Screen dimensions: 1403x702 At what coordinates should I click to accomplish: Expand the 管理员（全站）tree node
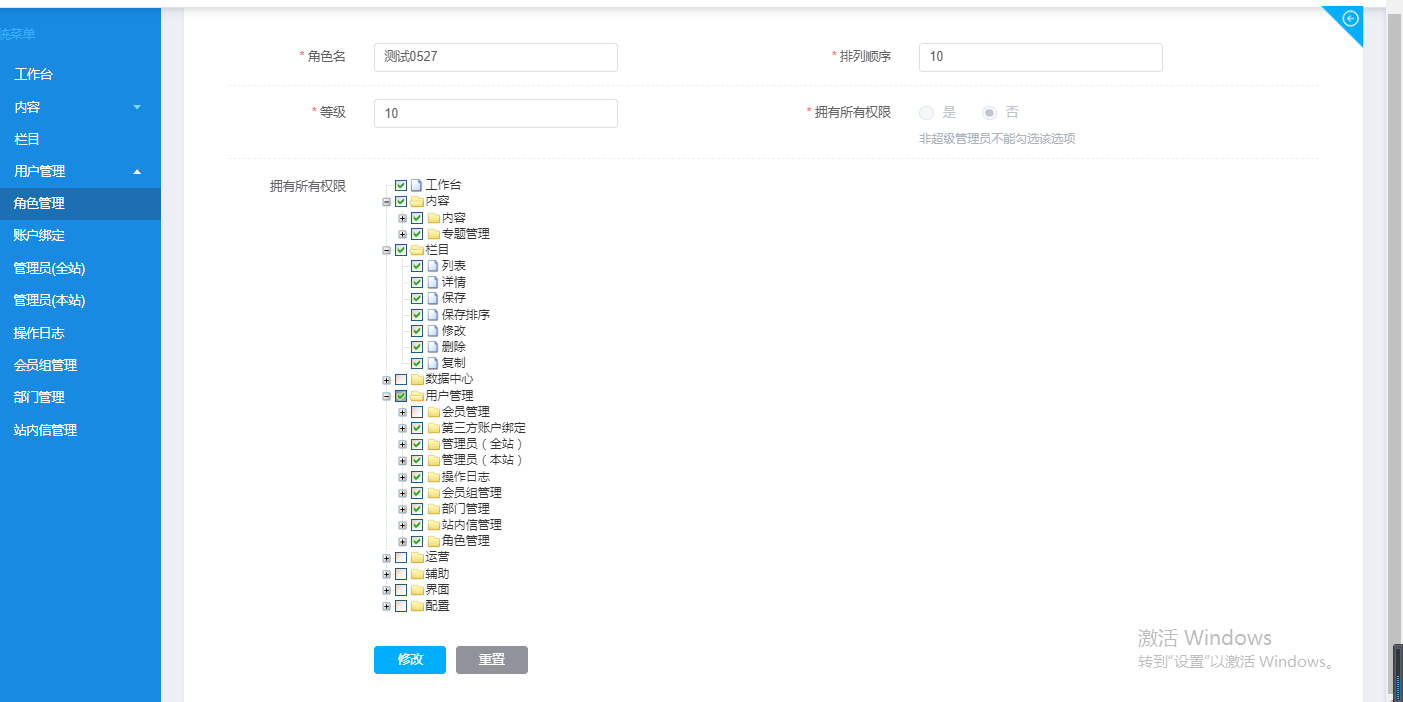[402, 444]
